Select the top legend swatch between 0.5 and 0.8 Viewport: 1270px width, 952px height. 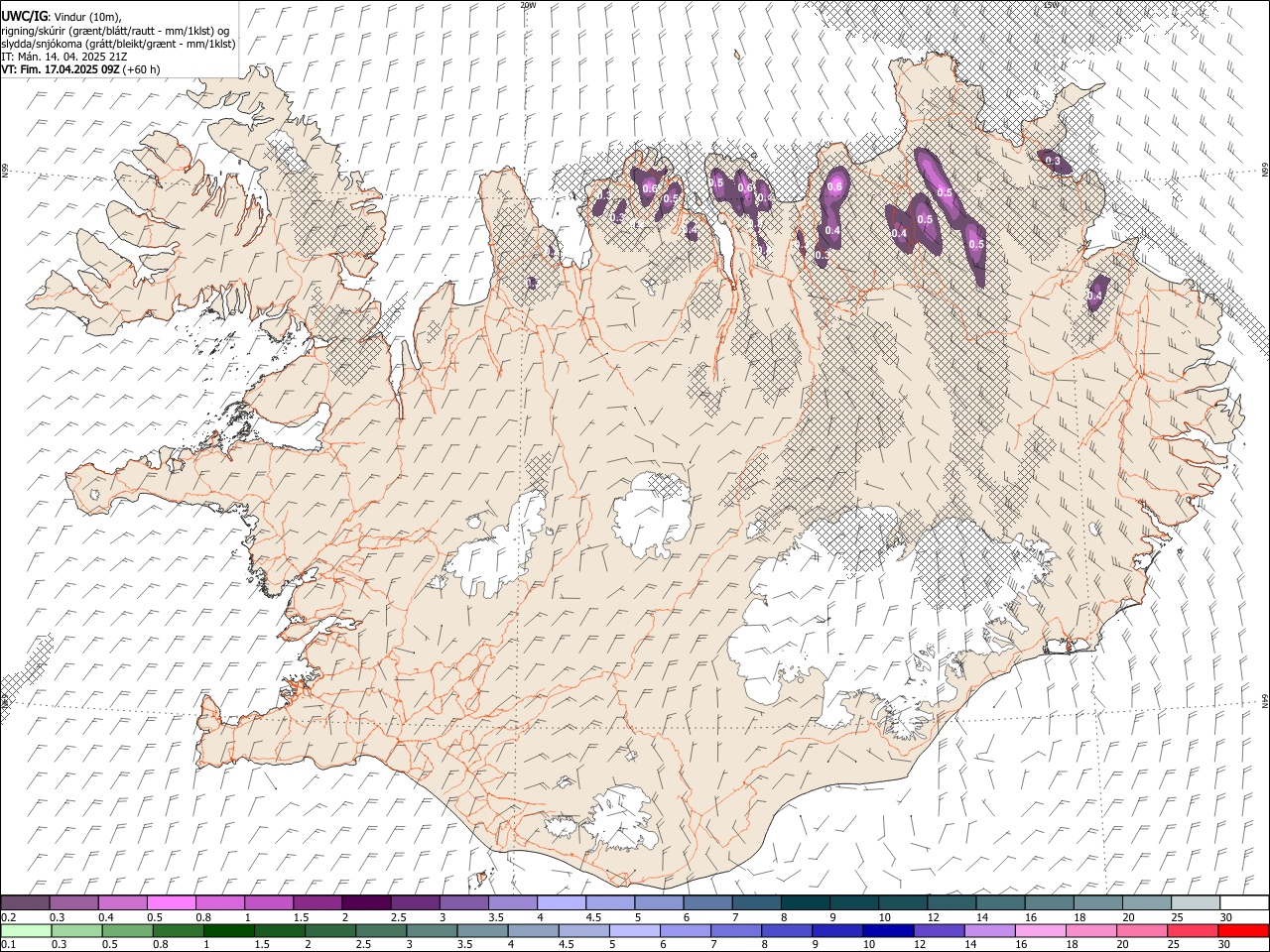pos(173,903)
